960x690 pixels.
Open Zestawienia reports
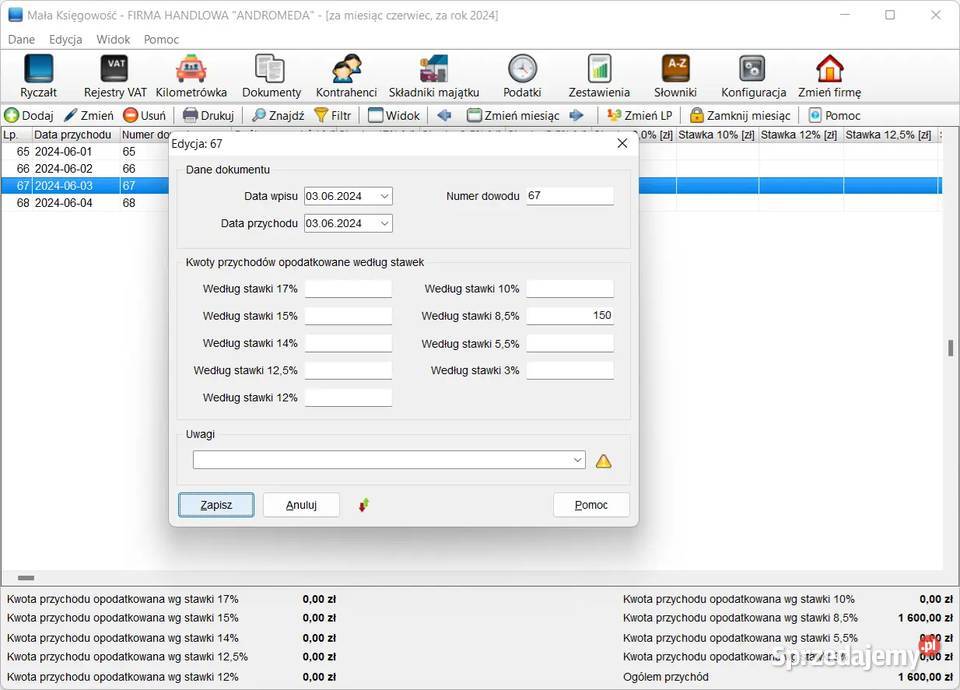pos(599,76)
